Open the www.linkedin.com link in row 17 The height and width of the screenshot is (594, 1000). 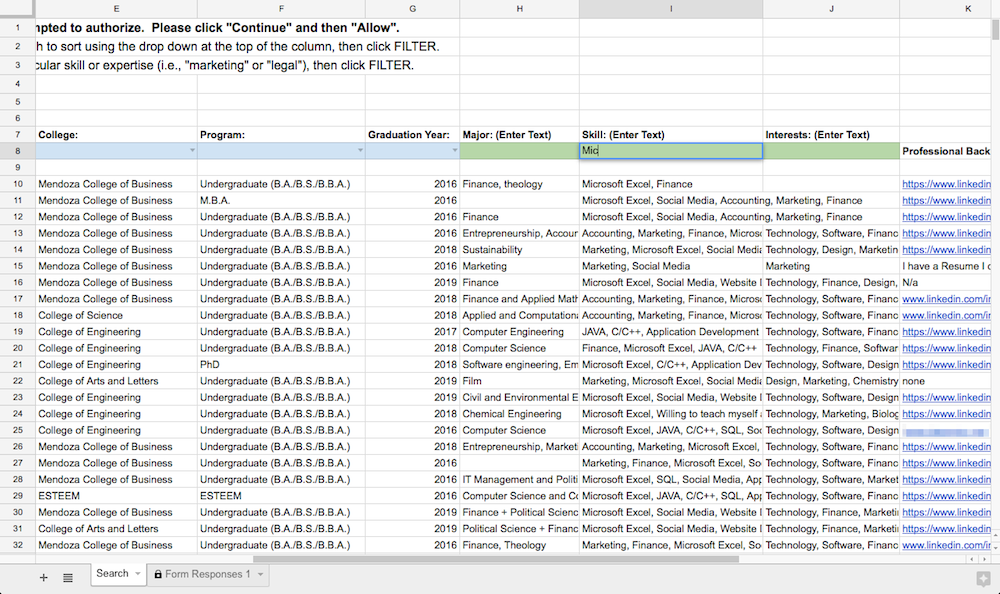click(946, 299)
